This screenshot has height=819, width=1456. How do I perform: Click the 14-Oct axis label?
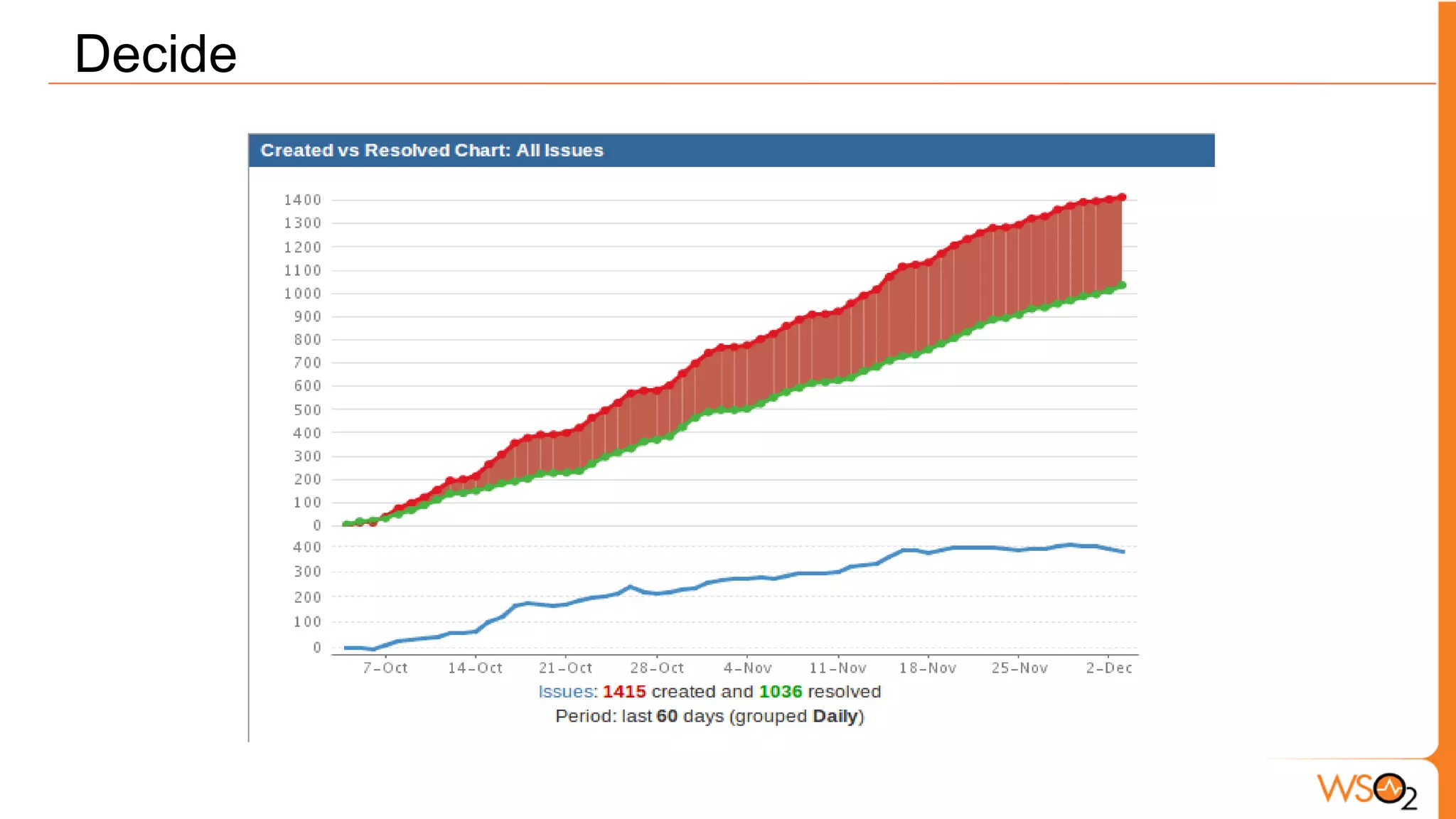[475, 668]
